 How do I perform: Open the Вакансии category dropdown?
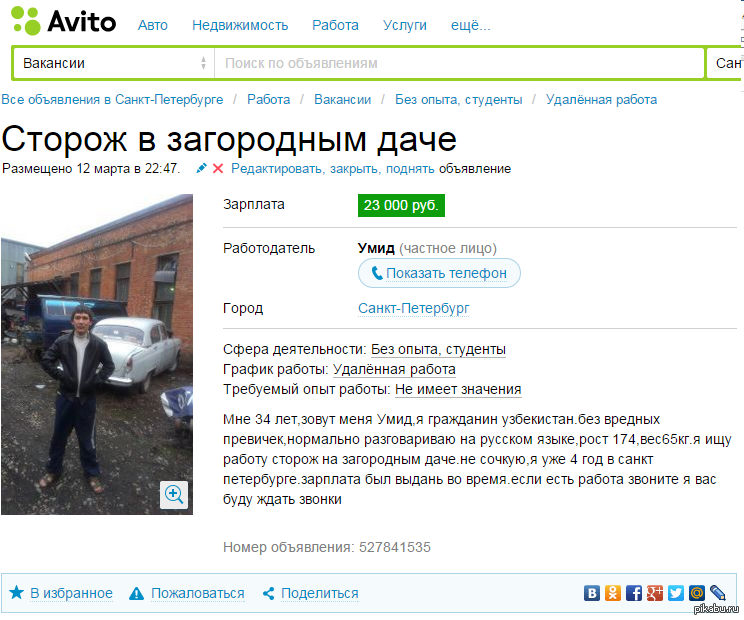pos(114,63)
